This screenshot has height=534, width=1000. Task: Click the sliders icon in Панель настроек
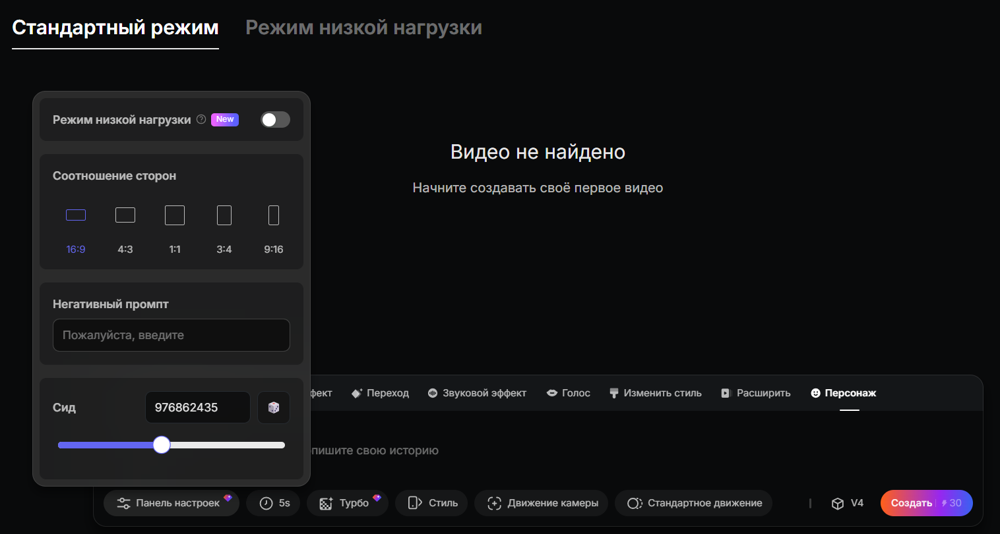tap(124, 503)
